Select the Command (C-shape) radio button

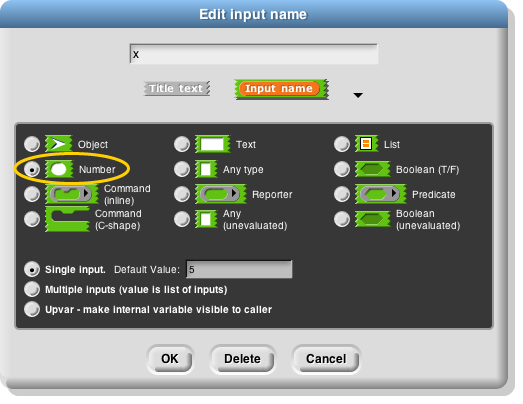coord(32,219)
